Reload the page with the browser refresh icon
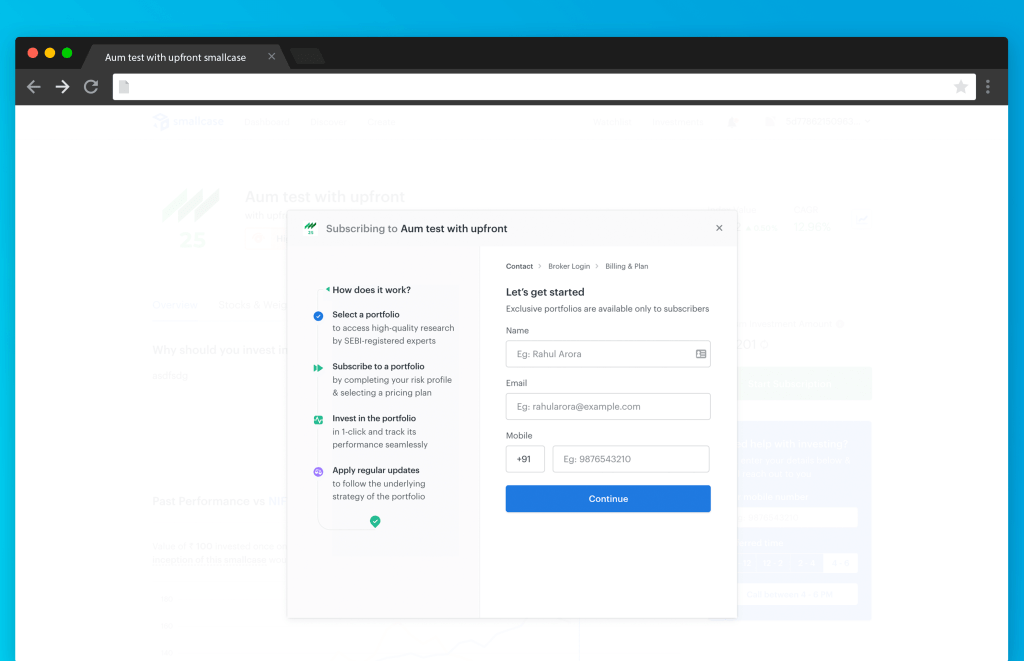The image size is (1024, 661). tap(91, 87)
